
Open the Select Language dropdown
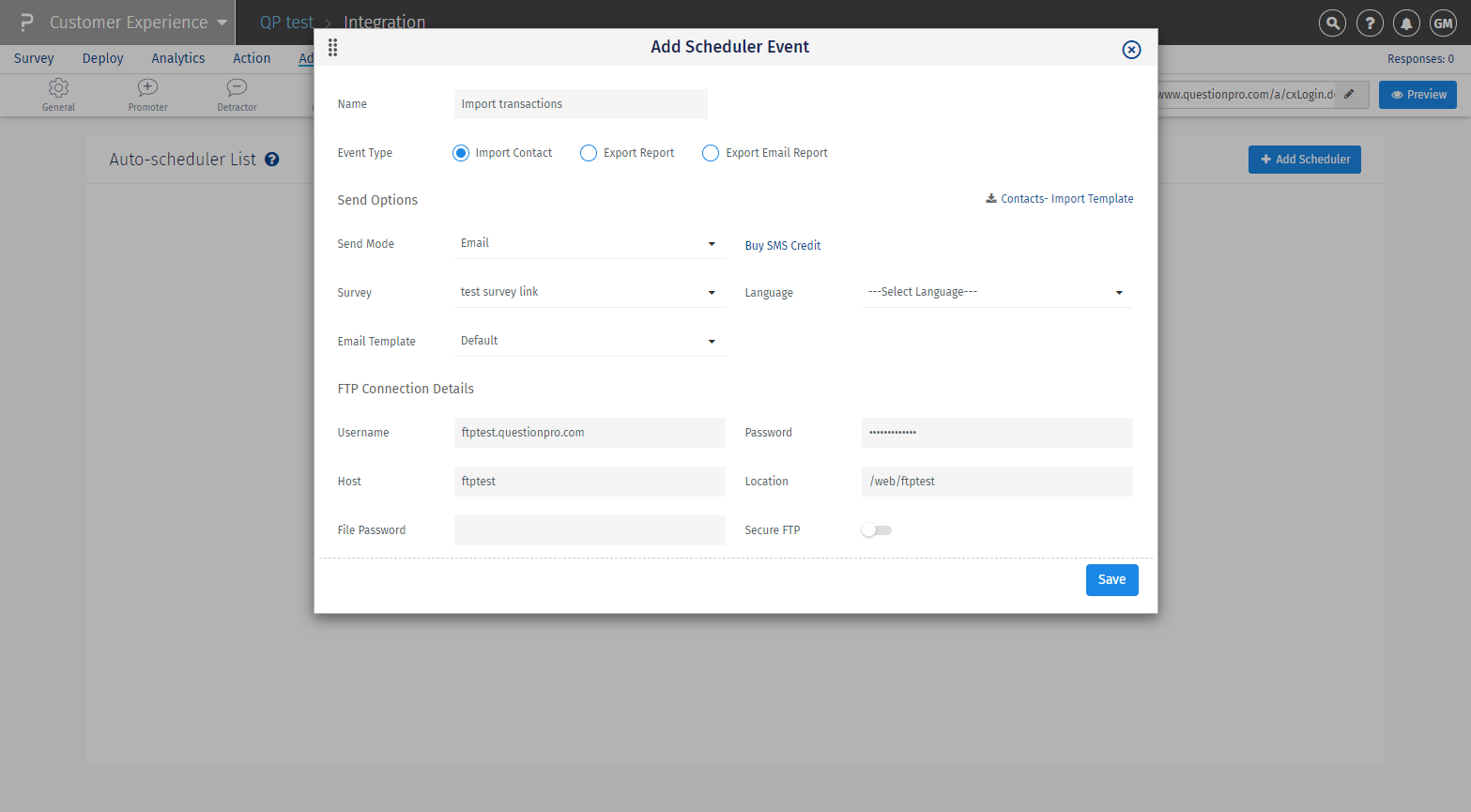click(1117, 292)
